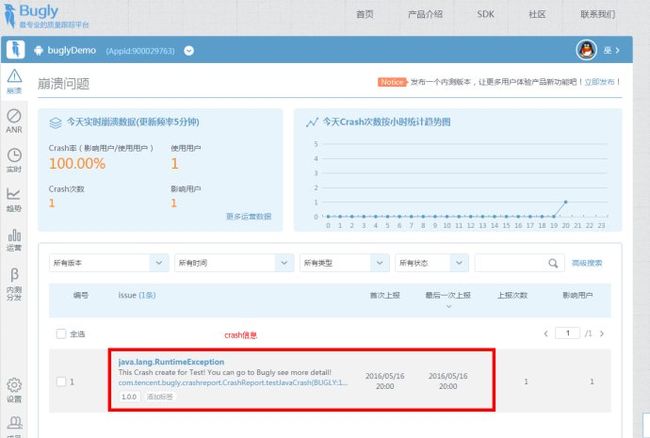Open the 运营 bar chart icon
The width and height of the screenshot is (650, 438).
point(14,240)
